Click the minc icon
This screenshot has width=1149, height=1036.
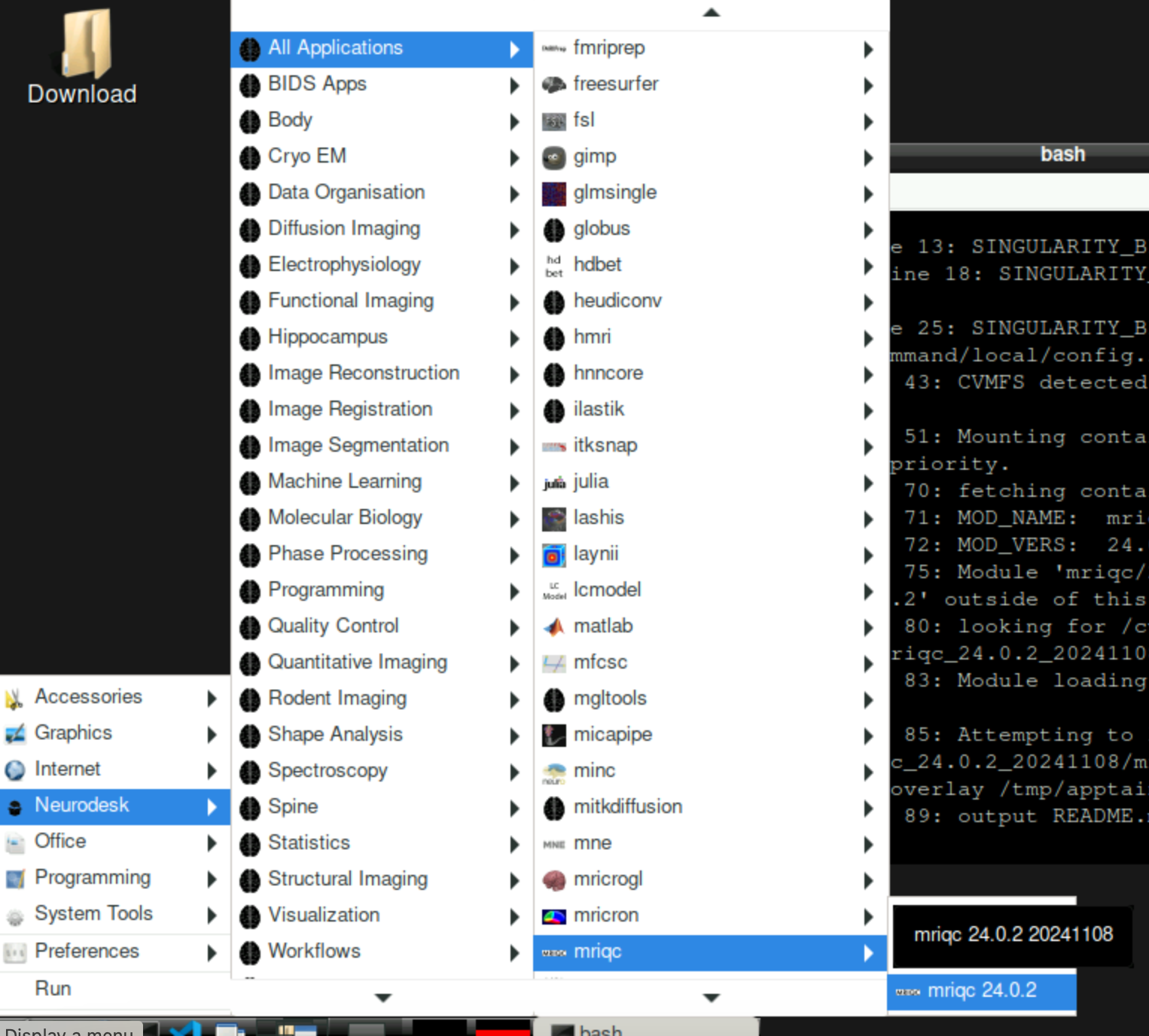pos(553,772)
